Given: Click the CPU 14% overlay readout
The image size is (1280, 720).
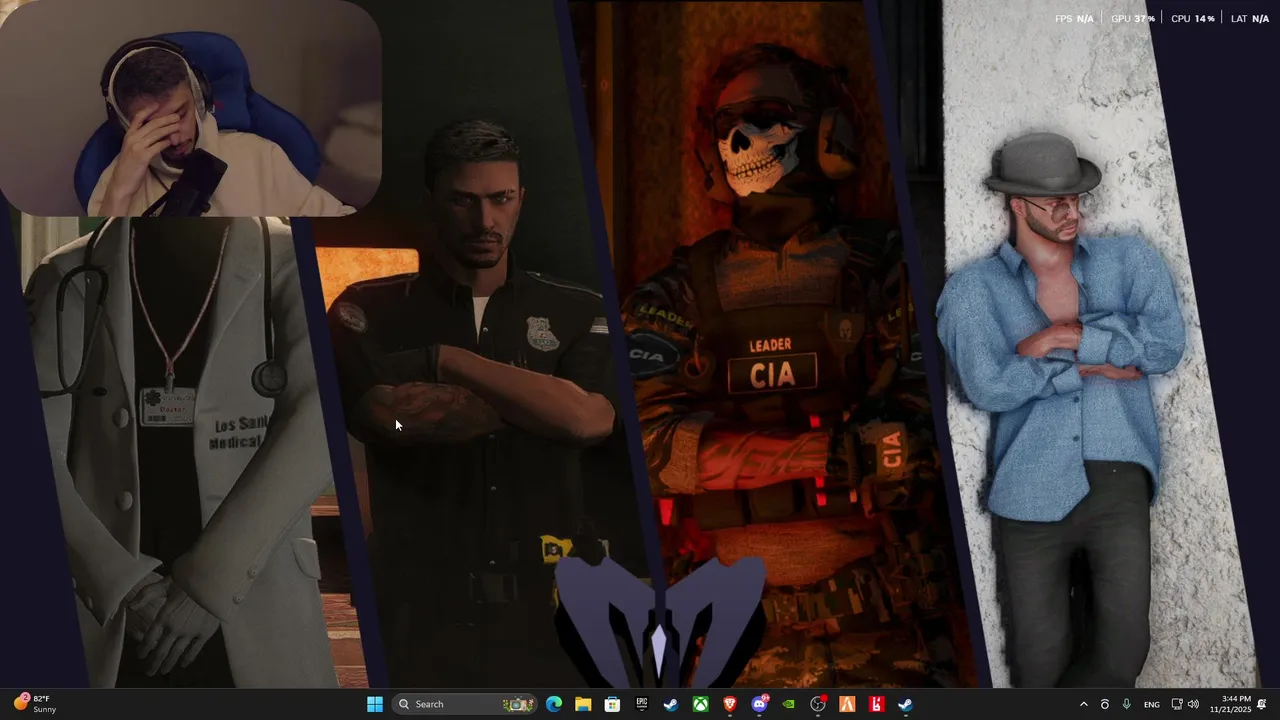Looking at the screenshot, I should click(1193, 19).
